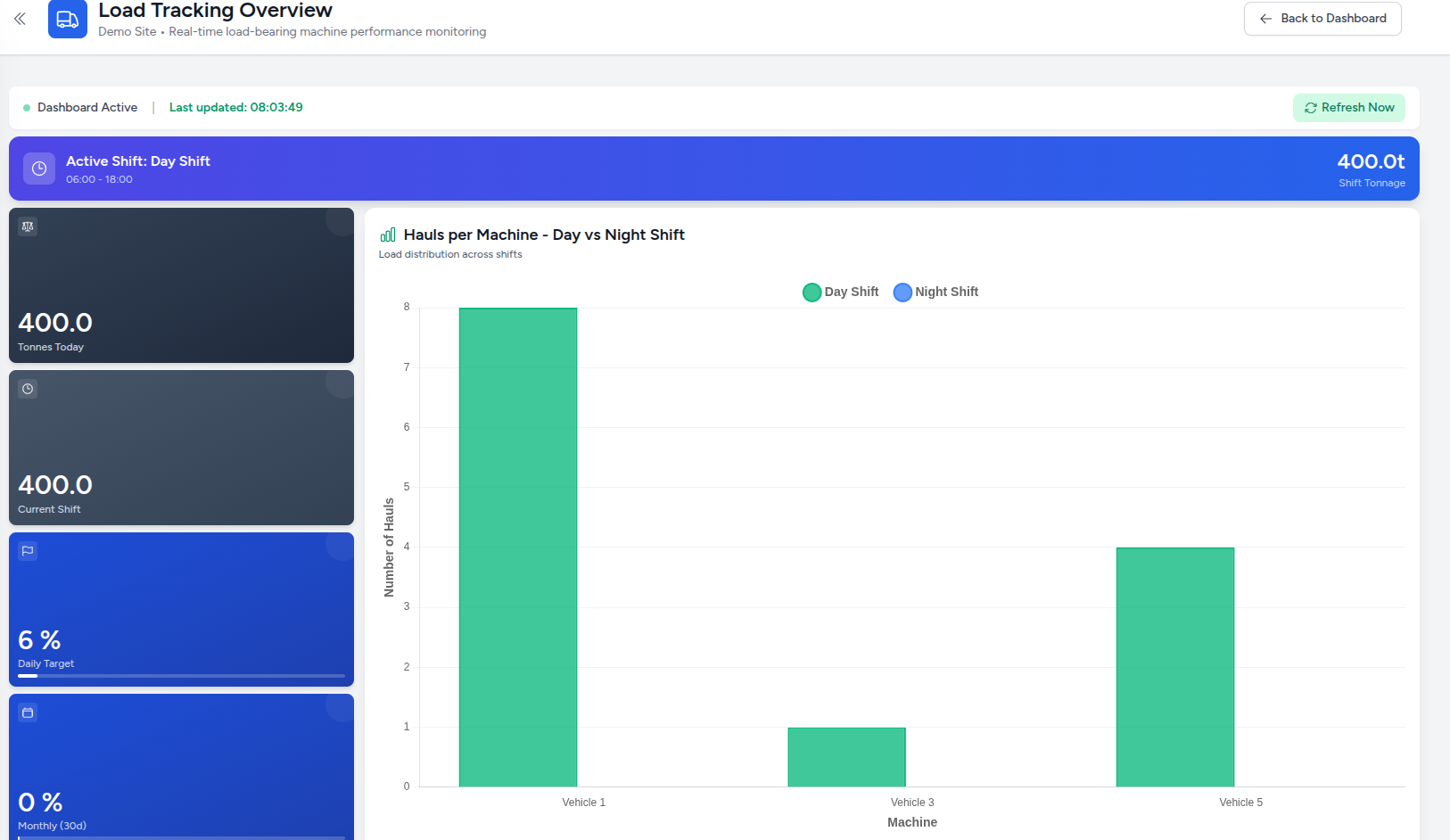Expand the Current Shift stat card
Viewport: 1450px width, 840px height.
point(181,447)
